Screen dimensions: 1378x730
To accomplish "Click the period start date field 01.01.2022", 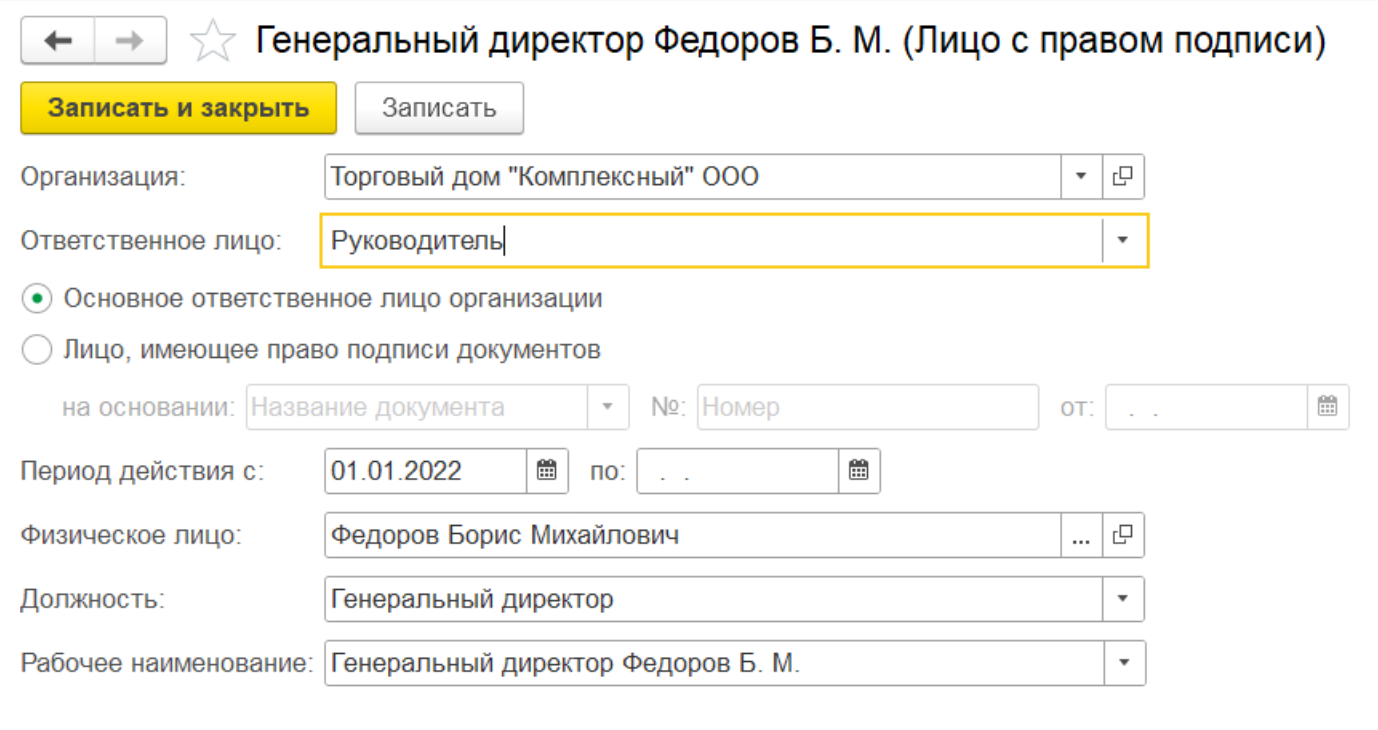I will click(425, 471).
